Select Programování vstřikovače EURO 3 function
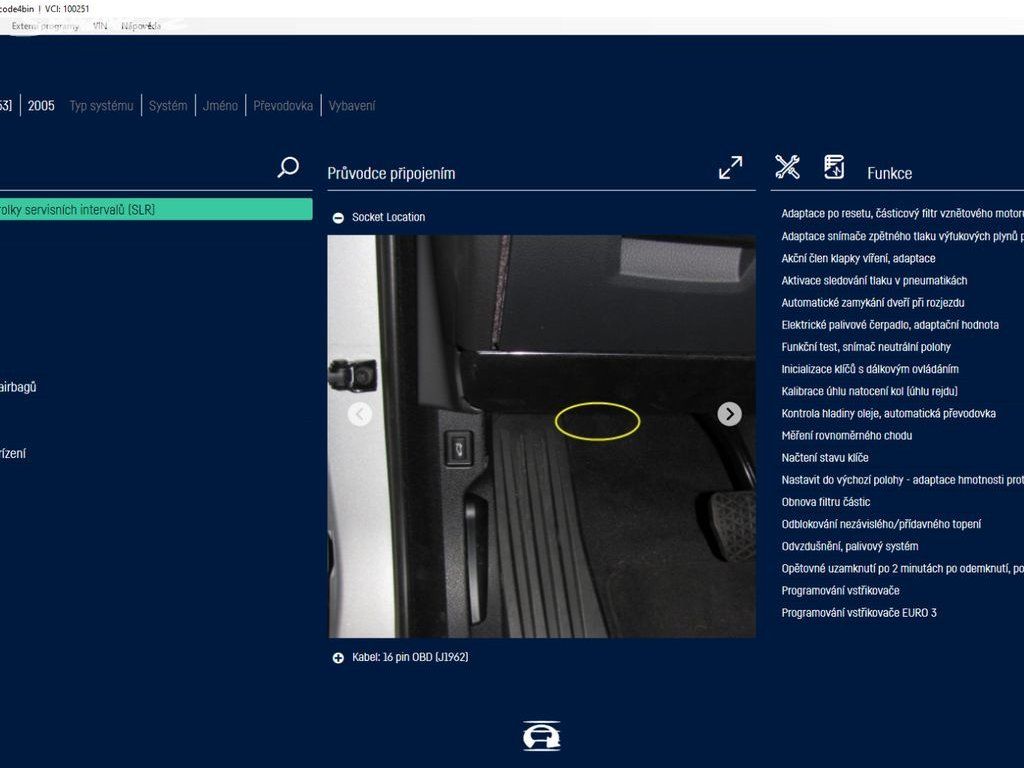 859,613
